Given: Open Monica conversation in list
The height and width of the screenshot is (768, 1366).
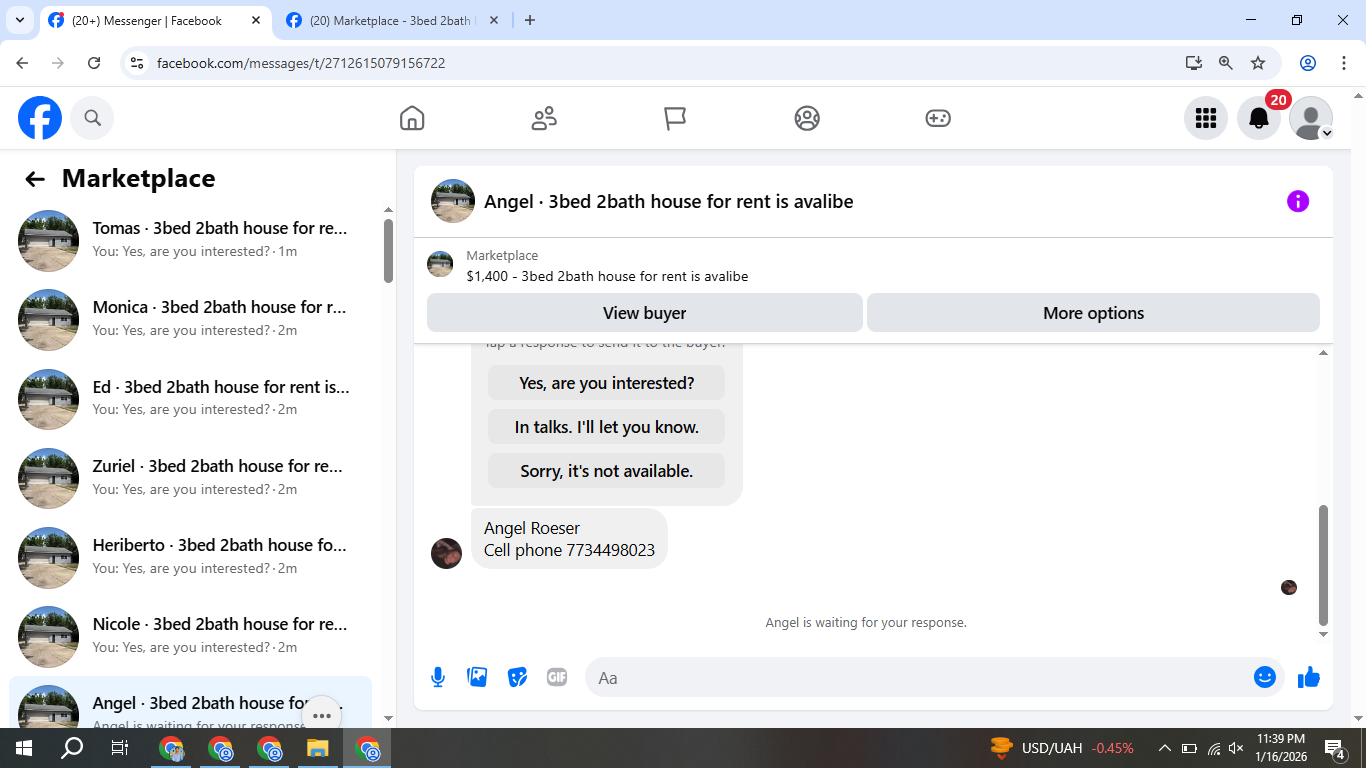Looking at the screenshot, I should point(190,319).
